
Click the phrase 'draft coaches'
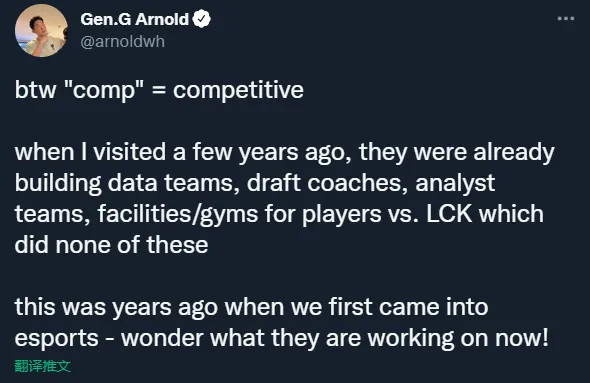coord(327,183)
